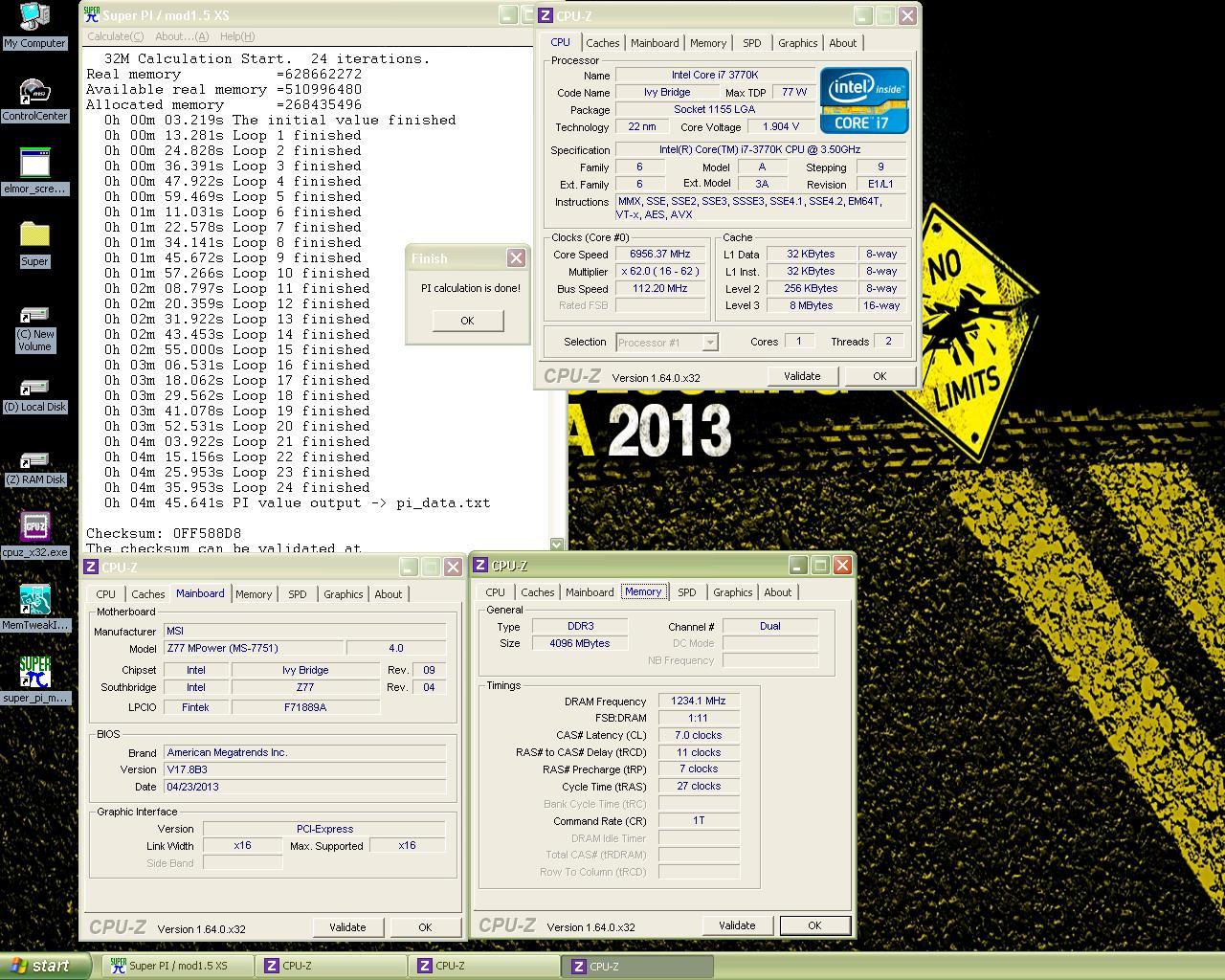Select the (D) Local Disk drive icon
This screenshot has height=980, width=1225.
click(34, 395)
